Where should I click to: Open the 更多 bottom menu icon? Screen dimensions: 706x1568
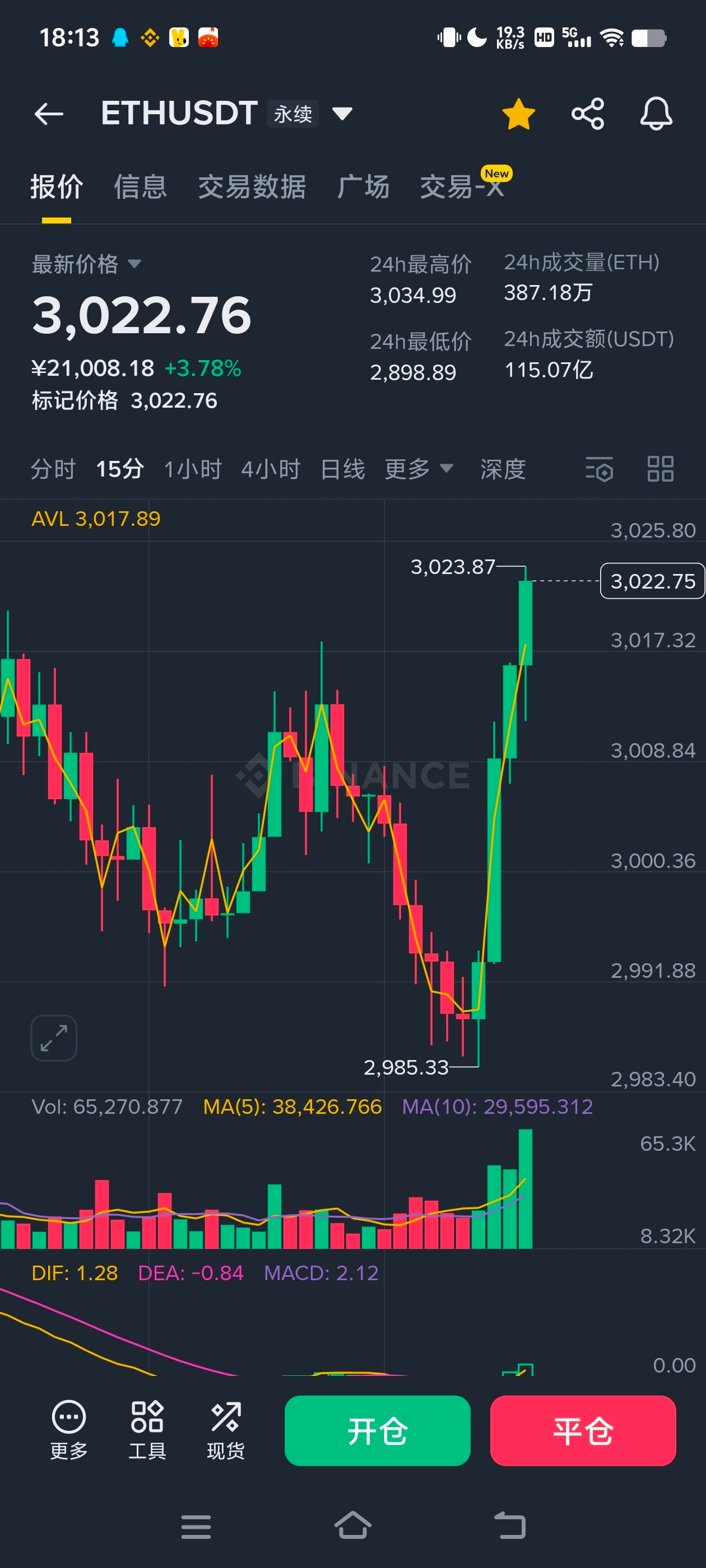click(x=69, y=1430)
